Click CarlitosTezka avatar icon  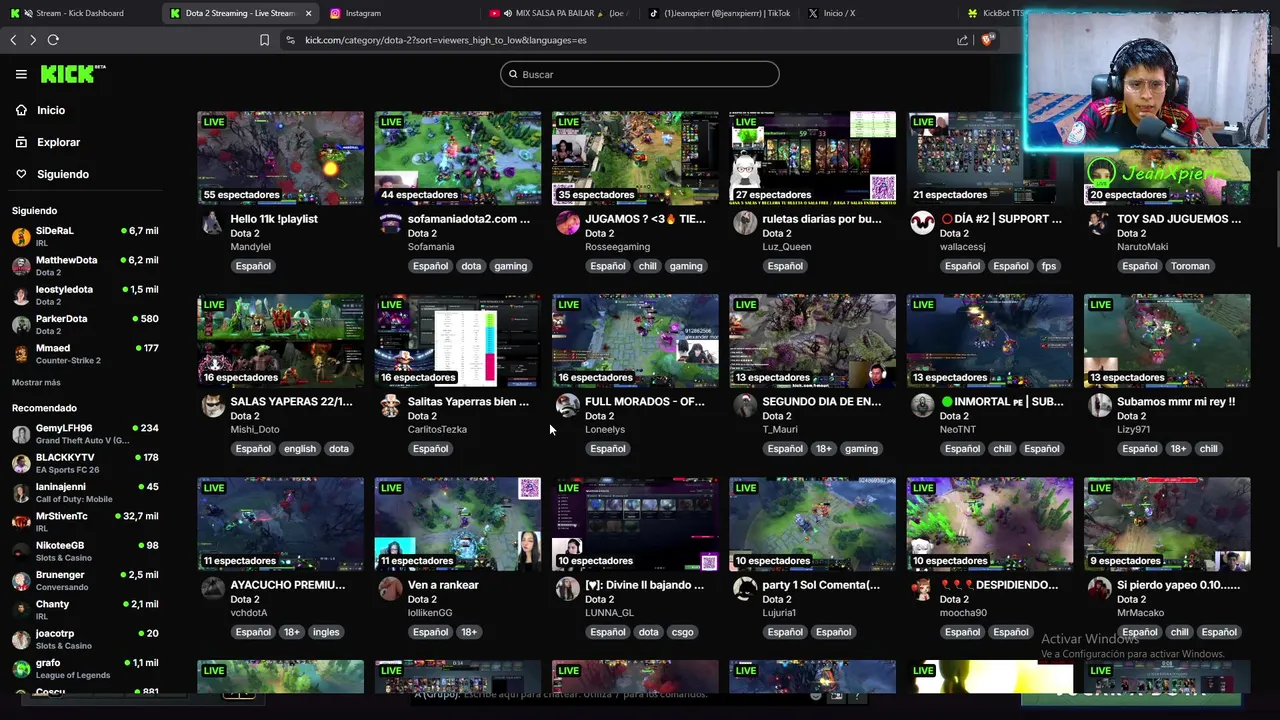(x=390, y=405)
